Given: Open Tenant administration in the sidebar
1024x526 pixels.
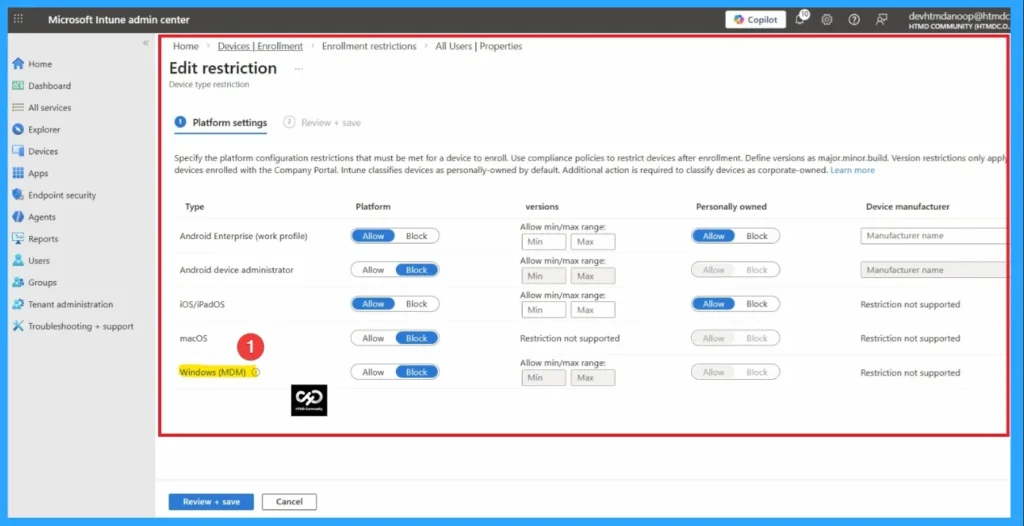Looking at the screenshot, I should [x=71, y=304].
